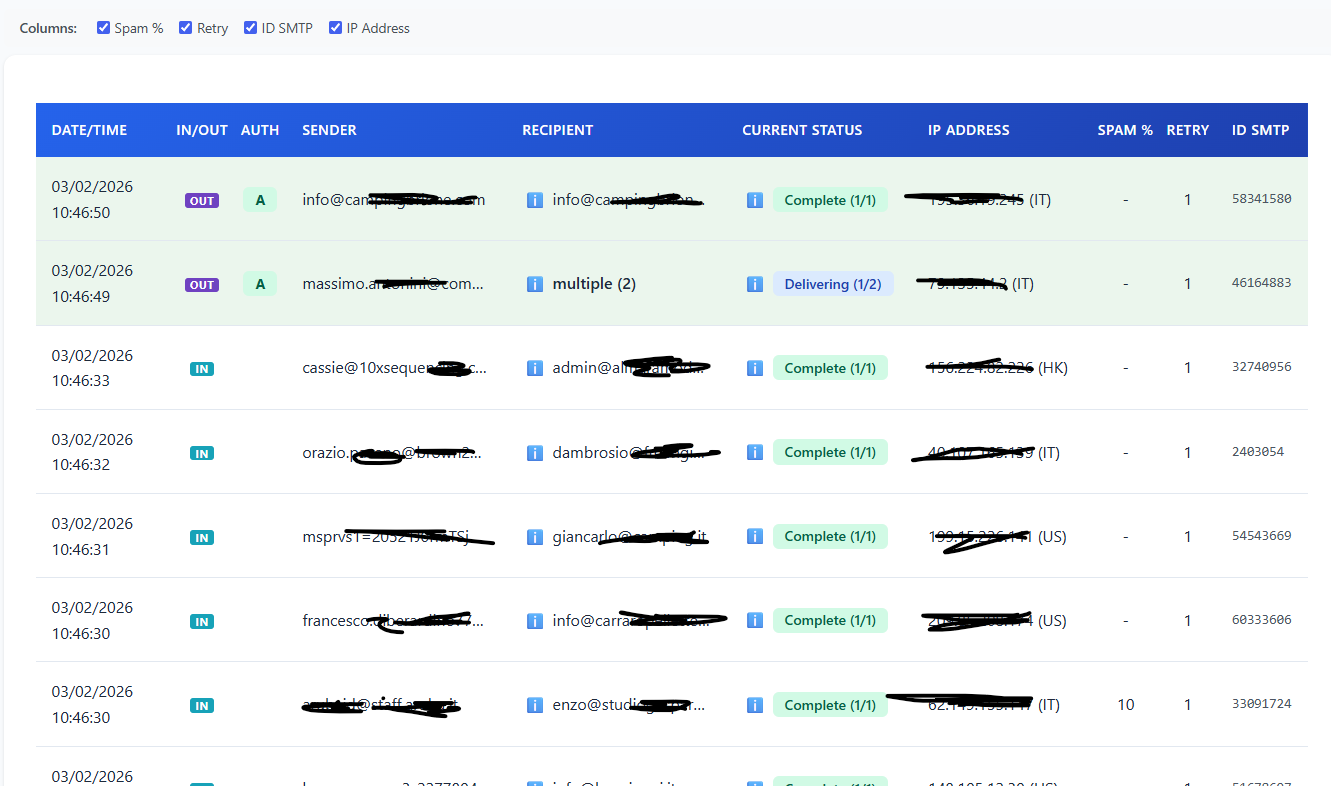Image resolution: width=1331 pixels, height=786 pixels.
Task: Open status info icon in row with Spam 10
Action: pyautogui.click(x=755, y=705)
